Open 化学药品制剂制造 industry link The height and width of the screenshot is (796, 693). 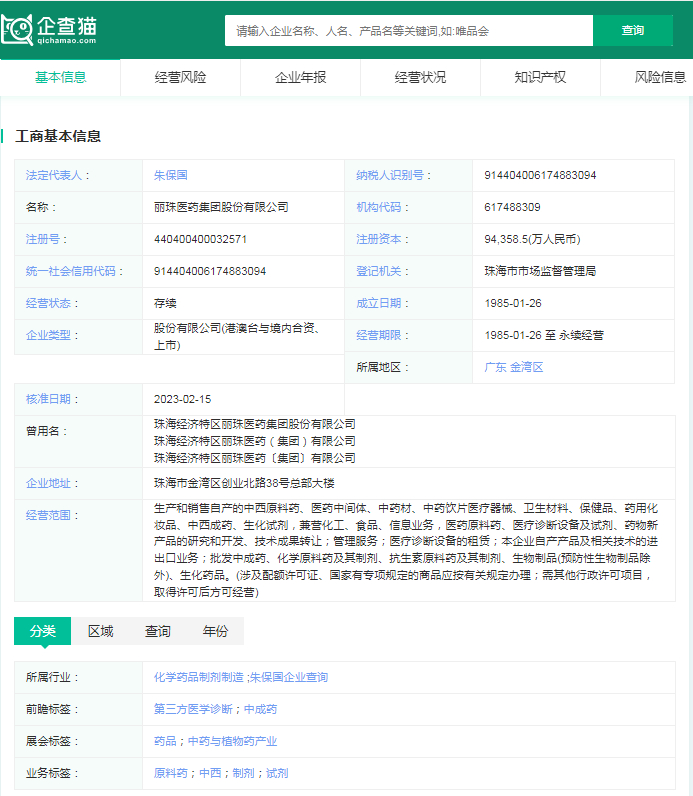point(198,677)
